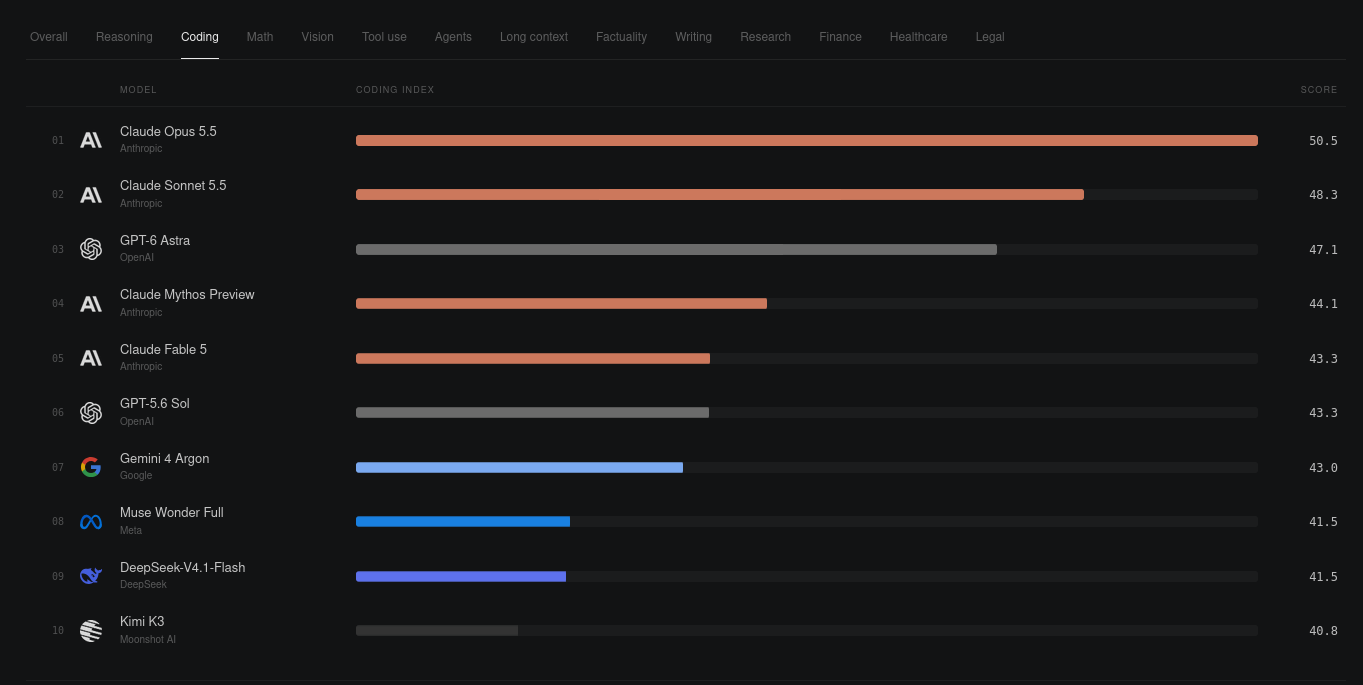Go to the Math tab
This screenshot has height=685, width=1363.
[x=260, y=37]
